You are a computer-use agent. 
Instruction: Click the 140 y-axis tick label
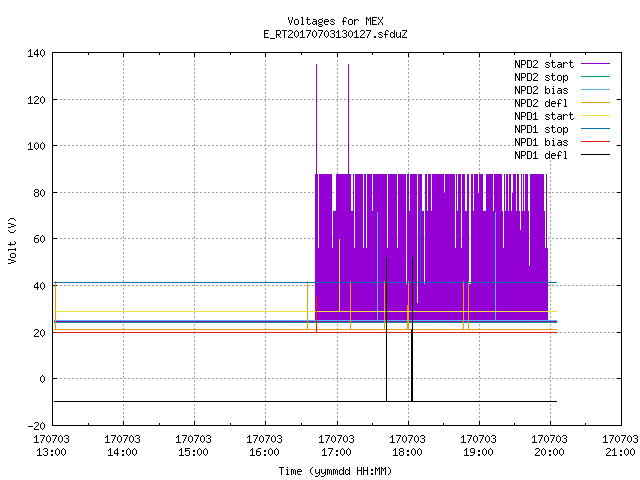tap(36, 53)
